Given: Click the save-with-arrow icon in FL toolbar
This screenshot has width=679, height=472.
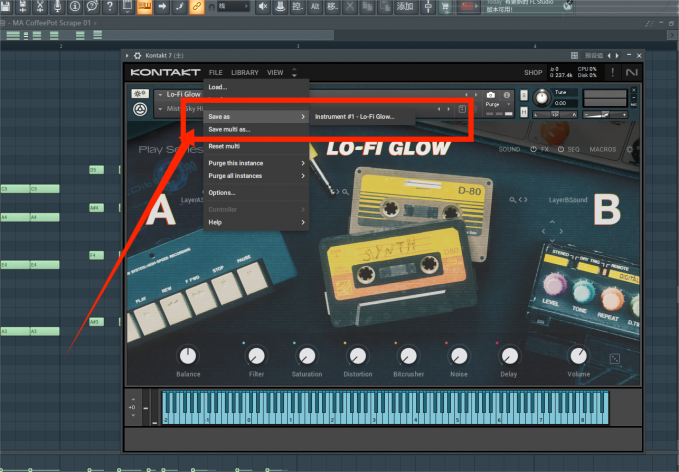Looking at the screenshot, I should (x=23, y=6).
